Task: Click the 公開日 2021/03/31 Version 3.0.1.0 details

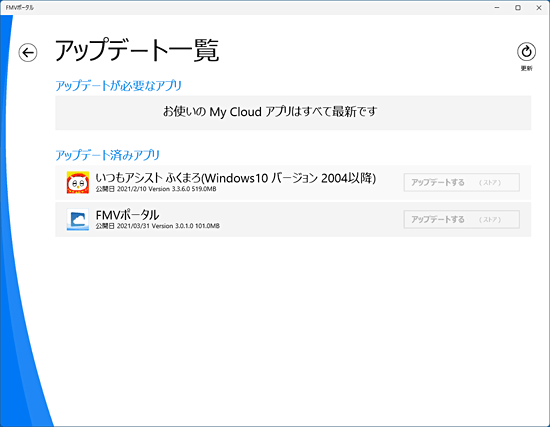Action: click(158, 226)
